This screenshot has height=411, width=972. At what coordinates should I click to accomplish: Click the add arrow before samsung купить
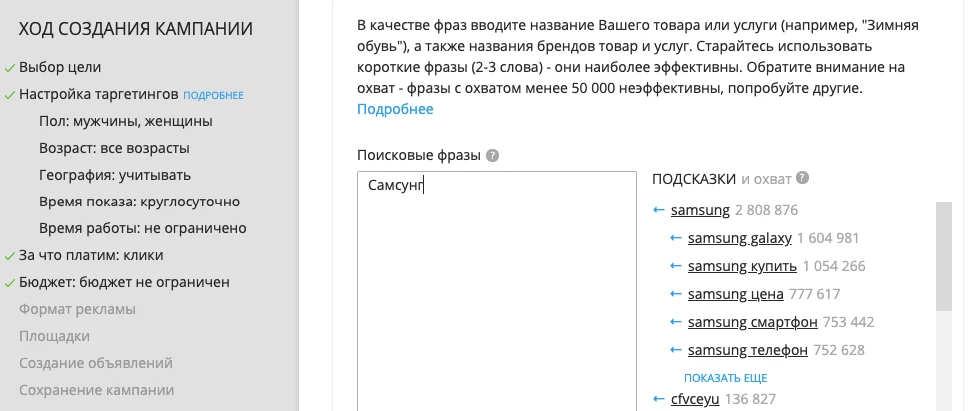[676, 266]
